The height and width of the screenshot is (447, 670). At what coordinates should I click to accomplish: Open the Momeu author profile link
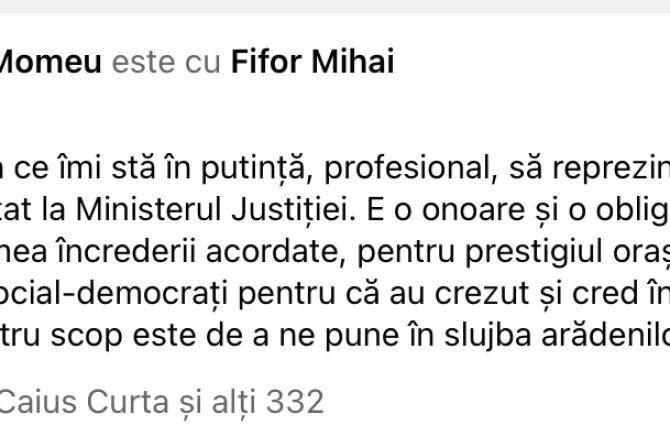48,63
